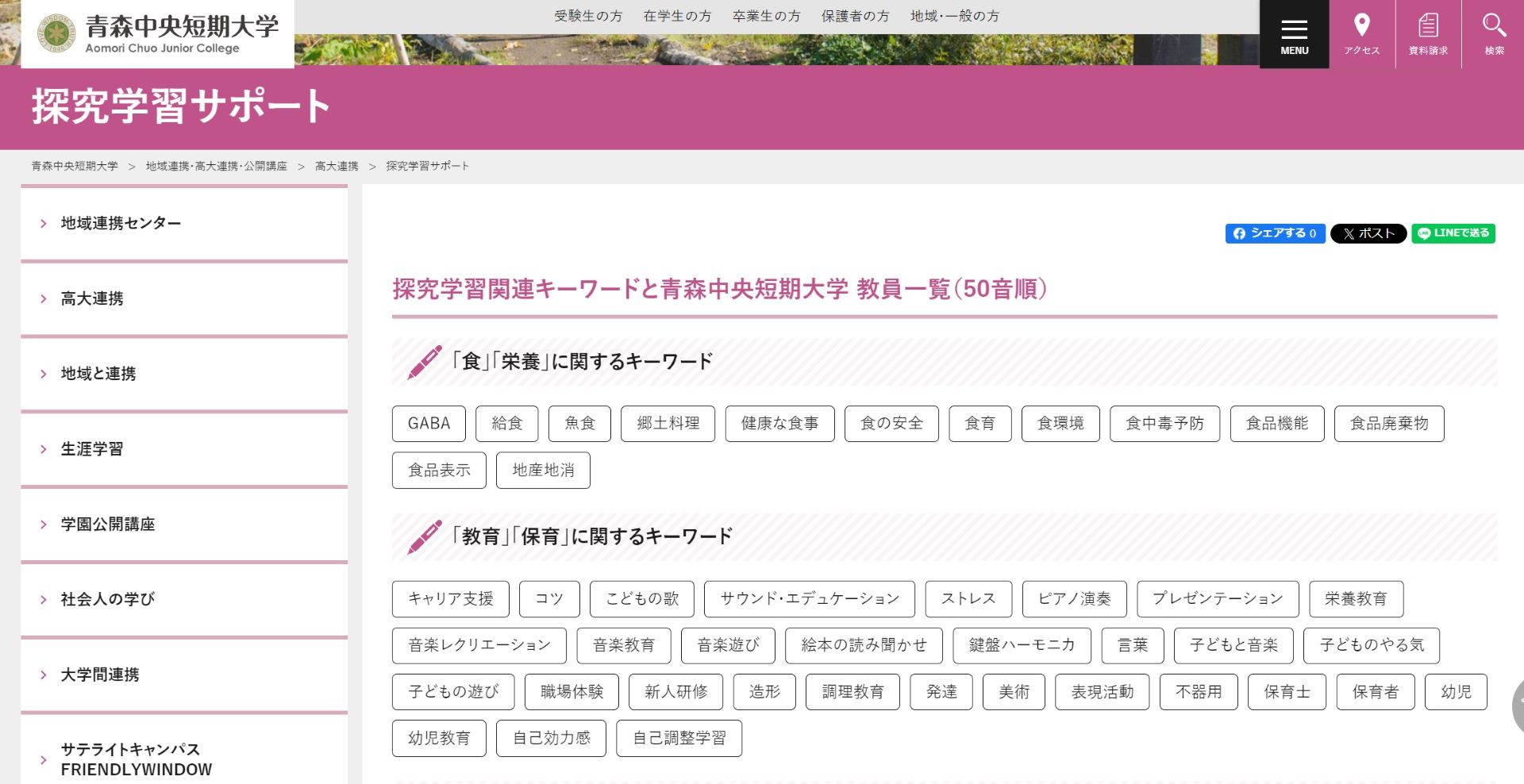
Task: Select the コツ keyword tag
Action: point(549,599)
